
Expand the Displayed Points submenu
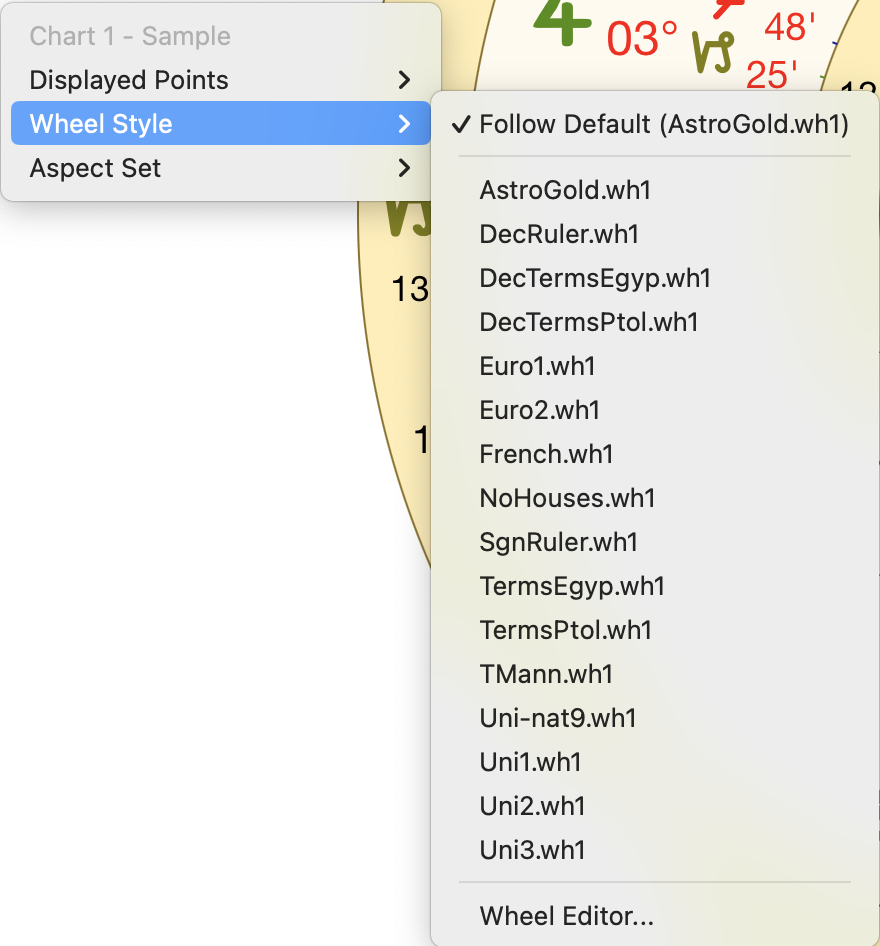[x=220, y=80]
